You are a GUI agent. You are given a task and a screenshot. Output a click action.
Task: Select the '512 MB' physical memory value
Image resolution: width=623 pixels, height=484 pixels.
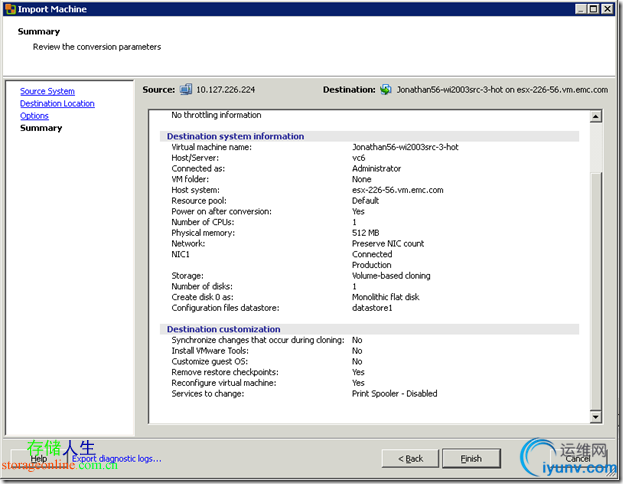coord(366,233)
